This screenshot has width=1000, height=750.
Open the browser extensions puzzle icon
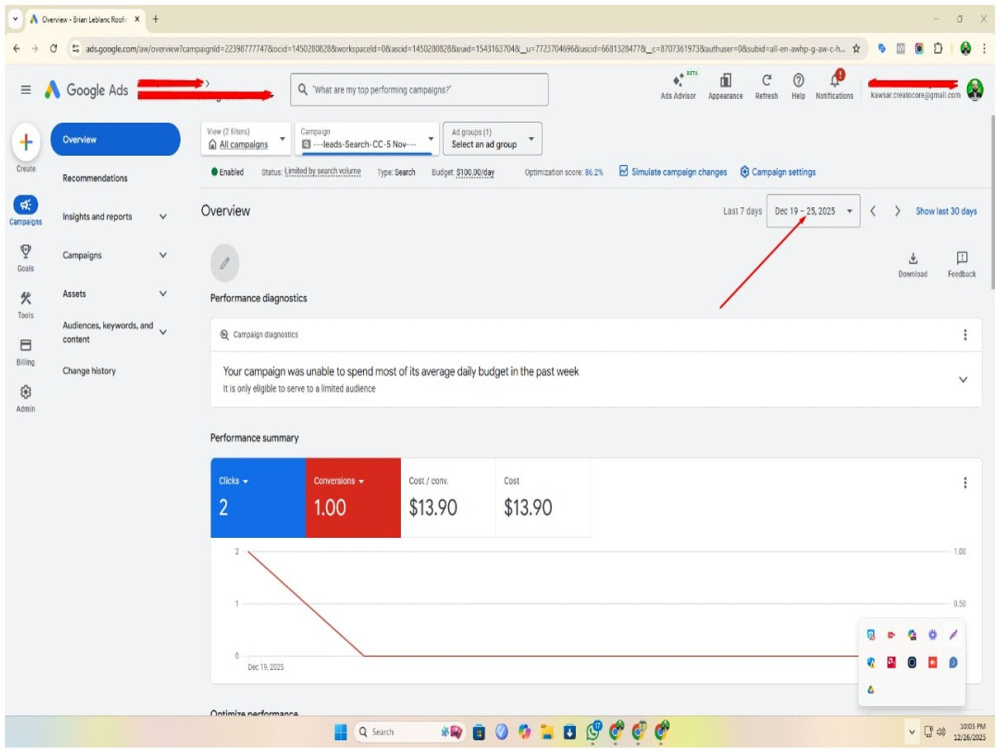(x=938, y=48)
